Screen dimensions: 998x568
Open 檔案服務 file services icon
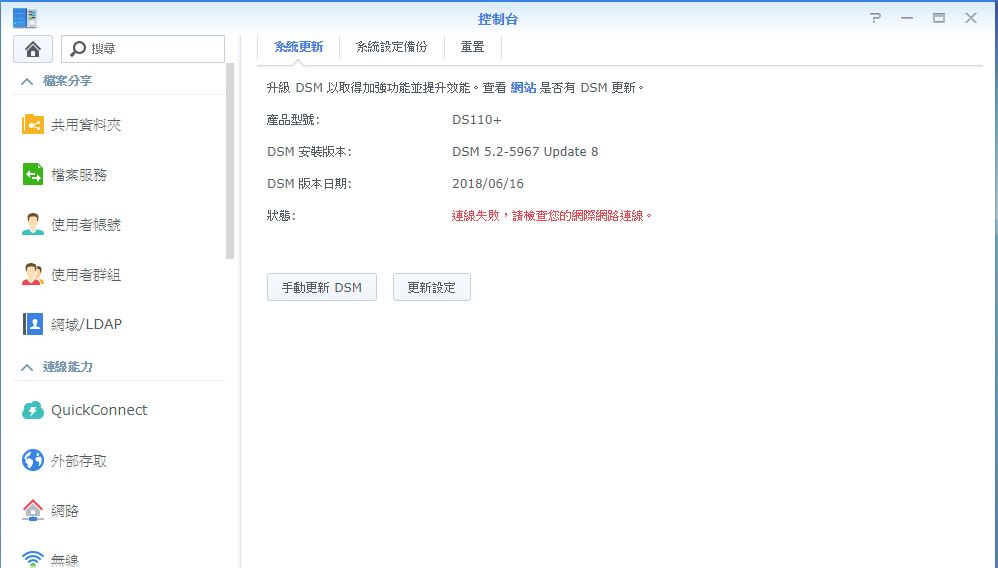[32, 174]
